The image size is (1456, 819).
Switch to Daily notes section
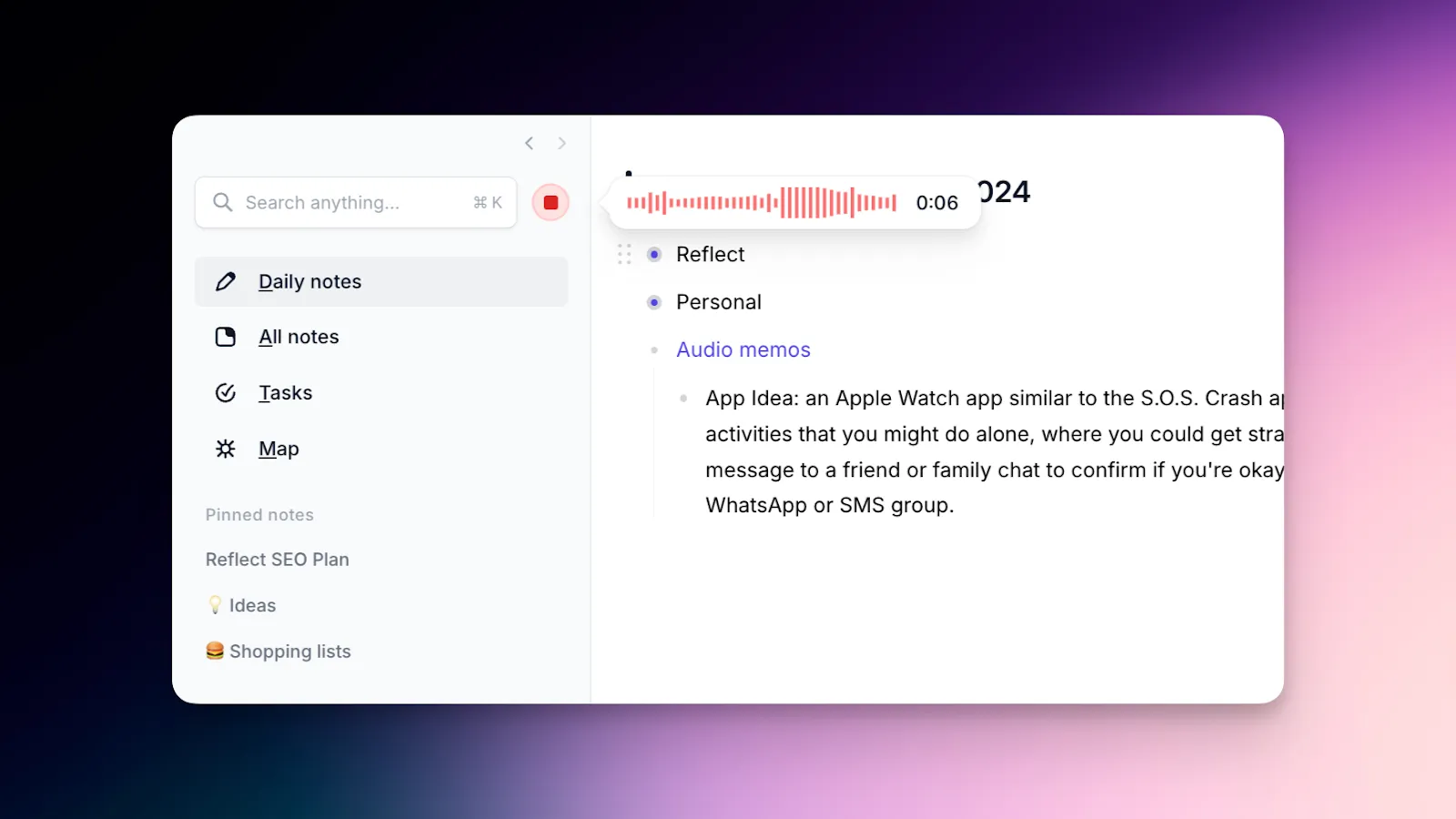coord(309,281)
